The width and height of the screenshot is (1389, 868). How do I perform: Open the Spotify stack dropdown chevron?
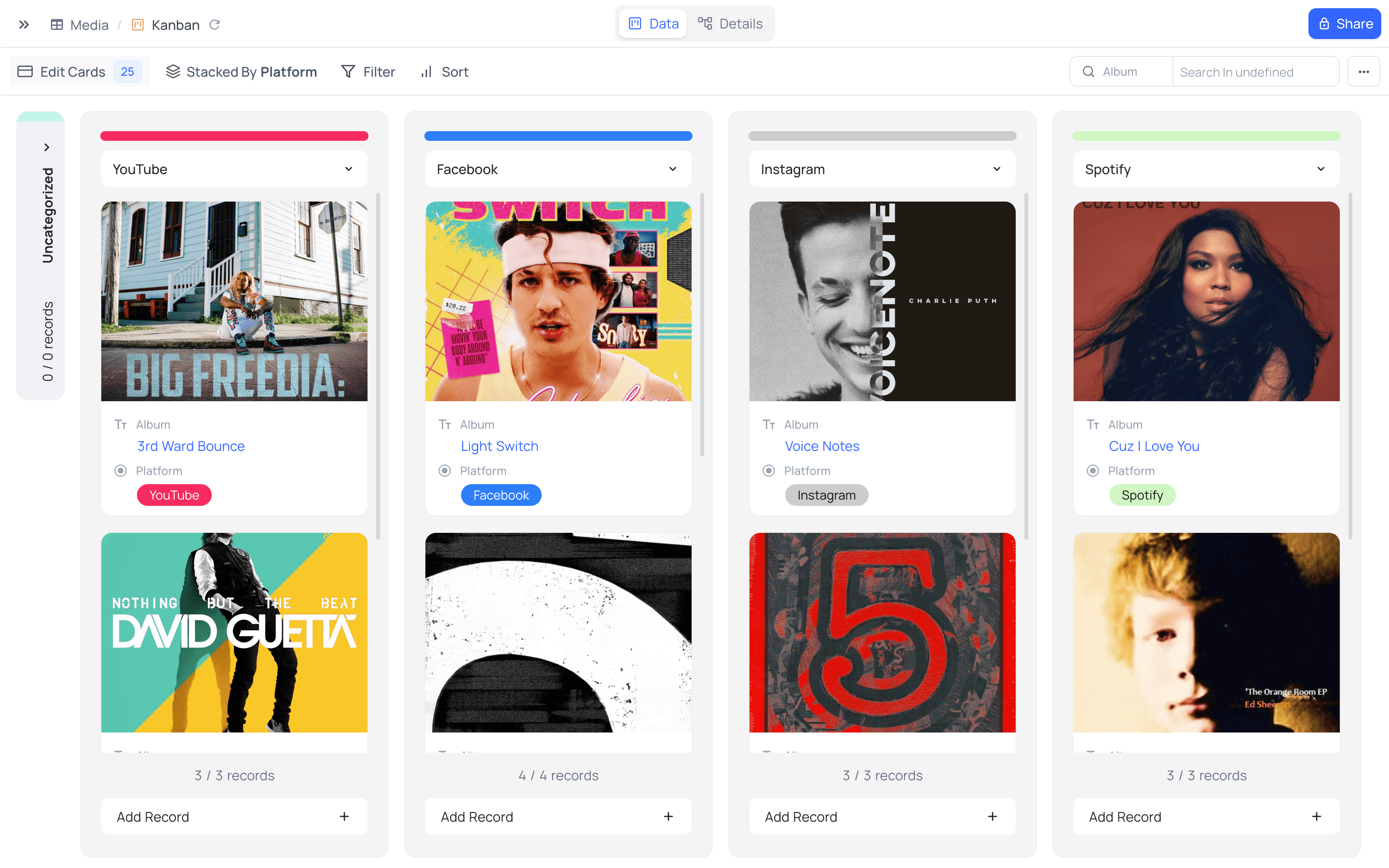tap(1320, 169)
